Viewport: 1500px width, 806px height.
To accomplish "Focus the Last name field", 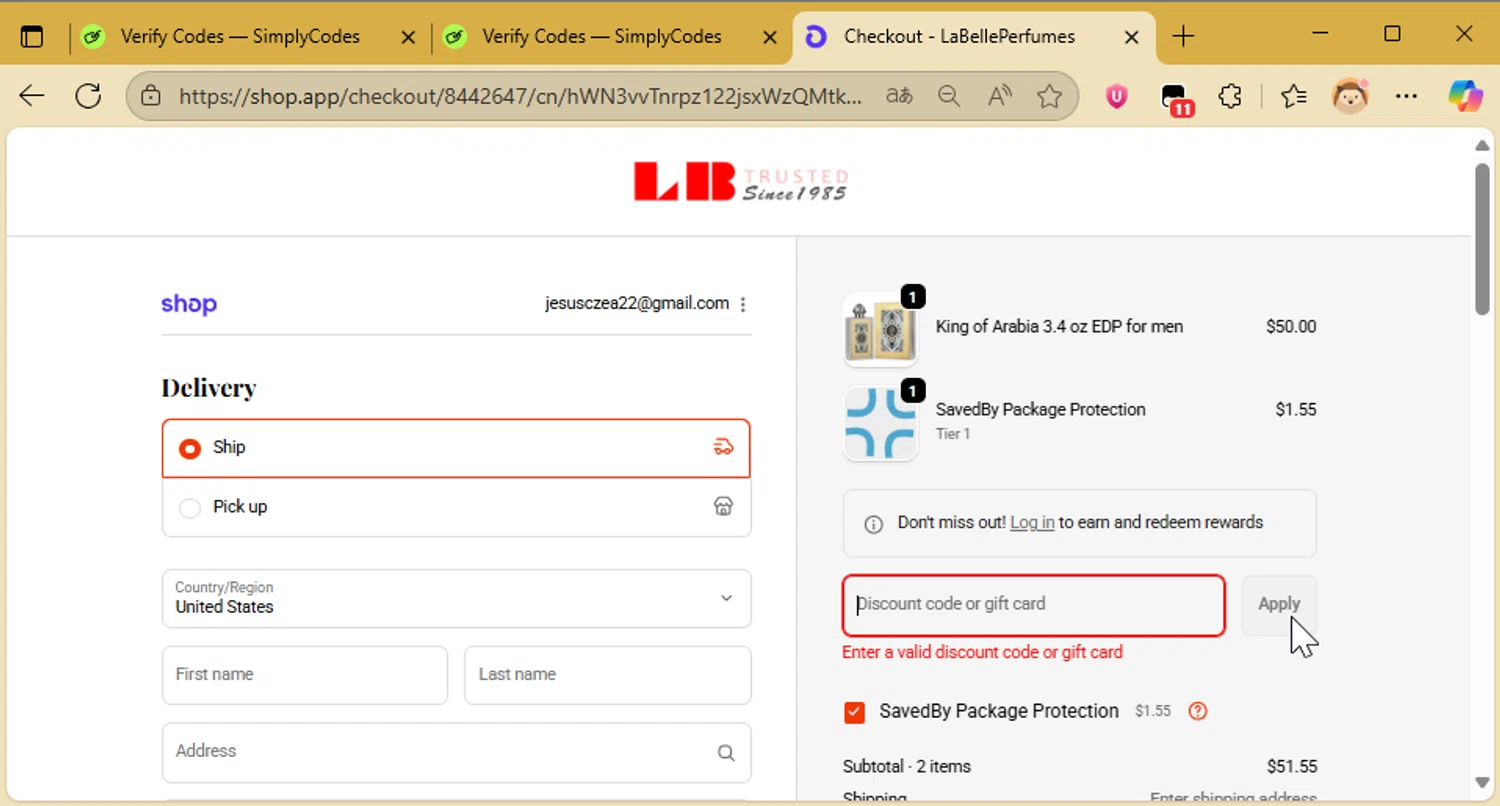I will click(607, 675).
